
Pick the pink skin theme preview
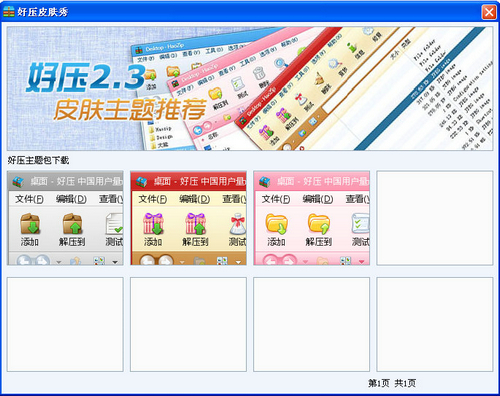[x=312, y=218]
